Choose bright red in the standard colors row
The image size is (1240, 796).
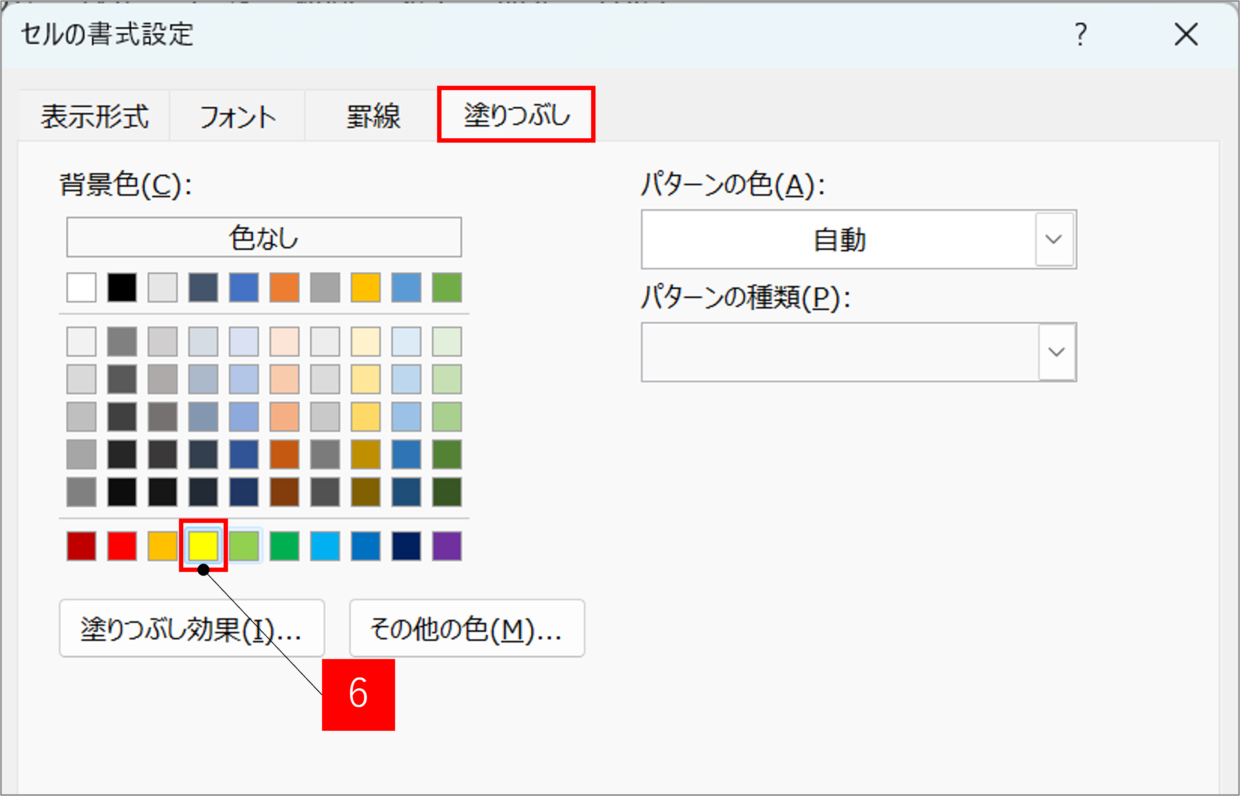point(122,546)
